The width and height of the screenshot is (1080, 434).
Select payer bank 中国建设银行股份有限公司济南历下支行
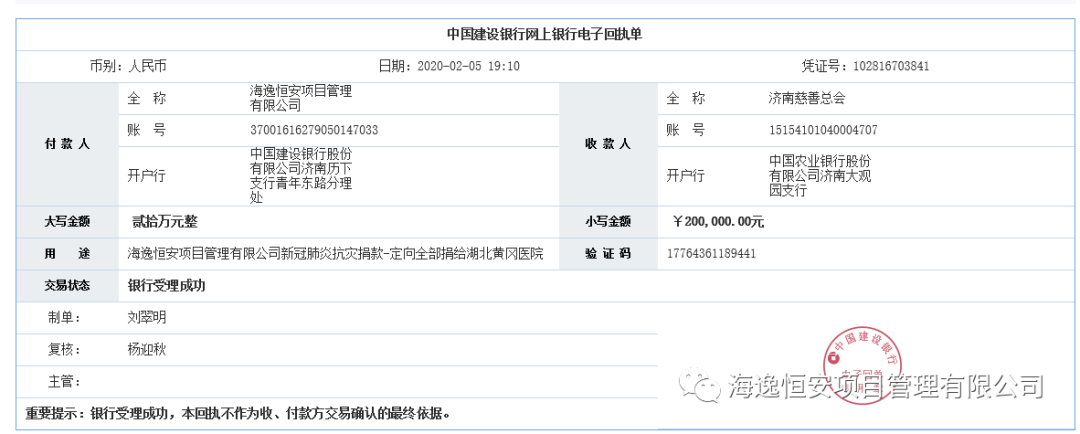(x=301, y=176)
